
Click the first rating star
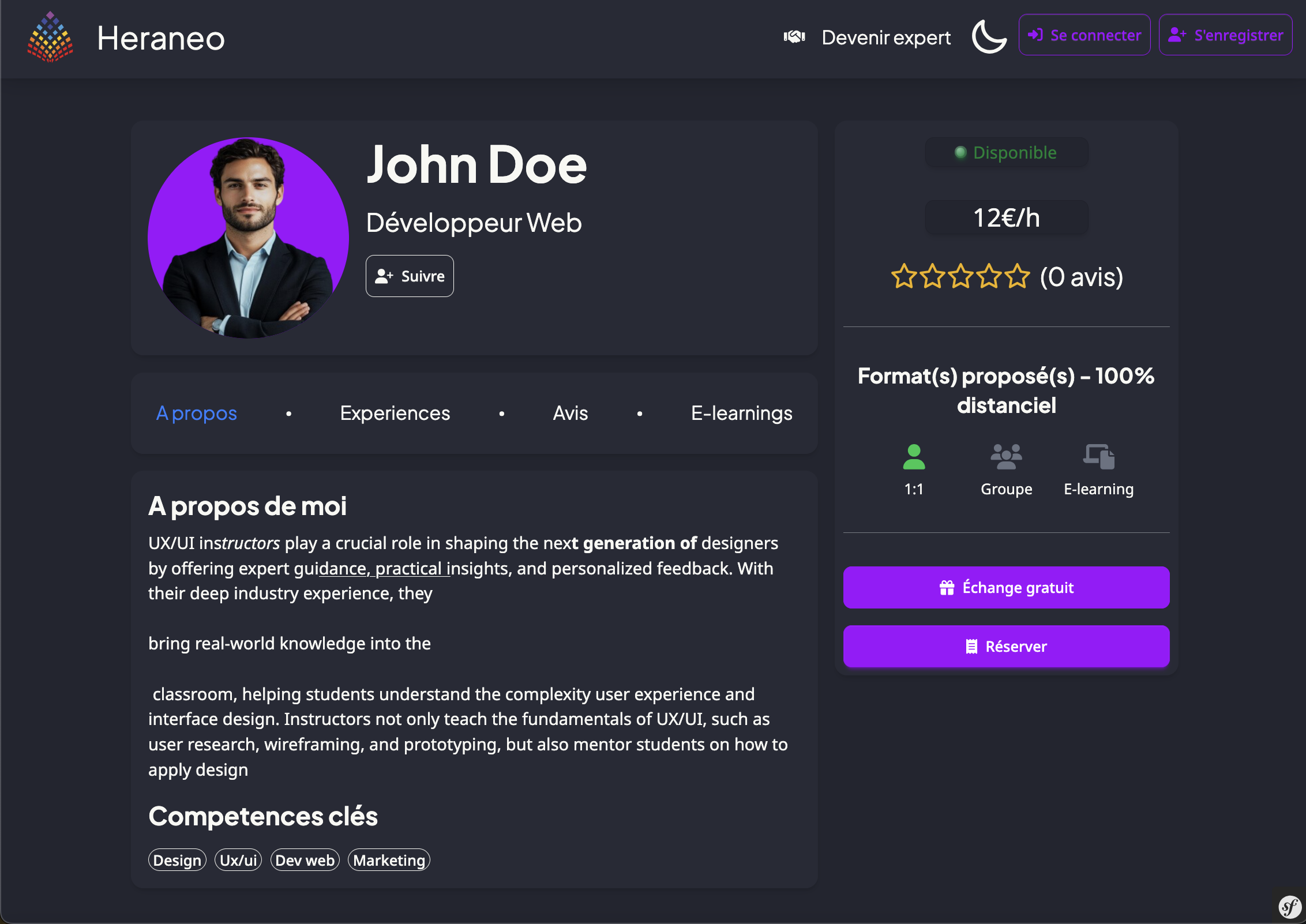point(904,276)
